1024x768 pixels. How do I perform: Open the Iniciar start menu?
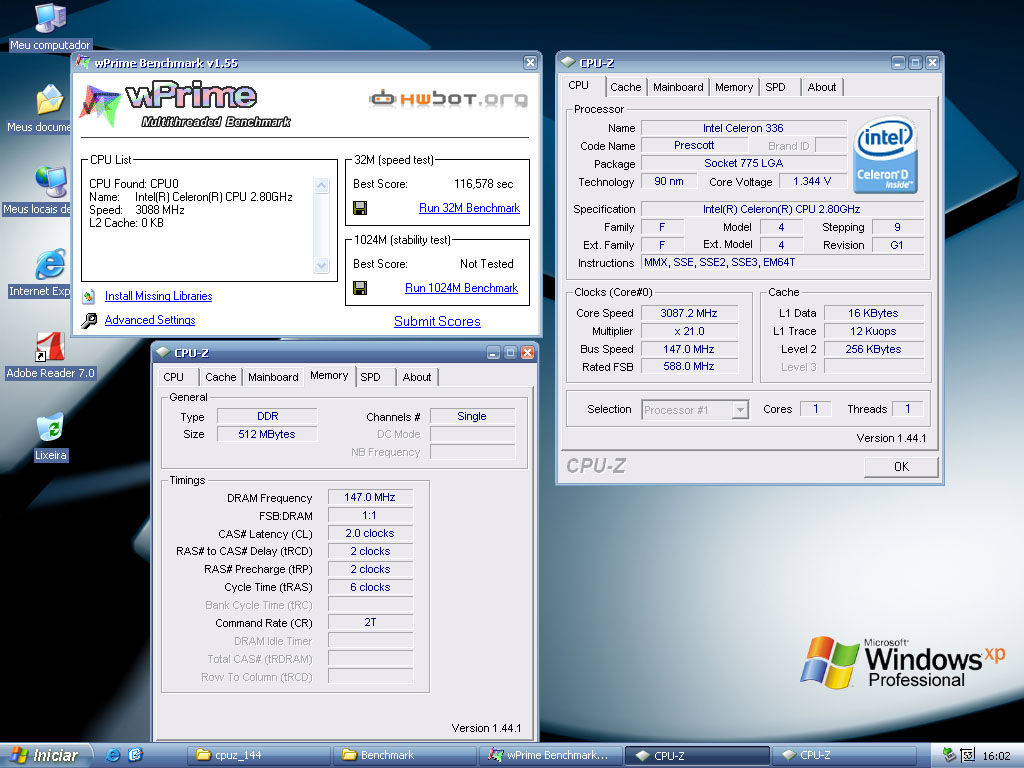[x=44, y=756]
